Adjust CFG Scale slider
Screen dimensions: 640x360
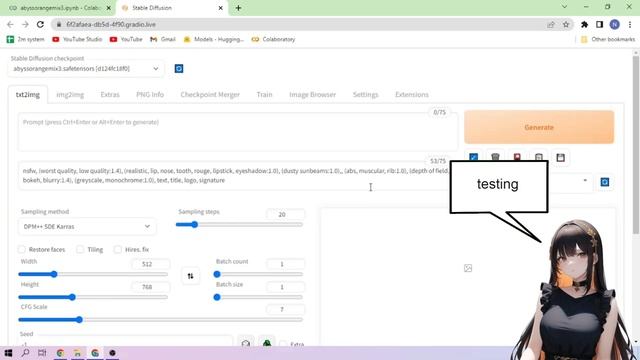161,320
